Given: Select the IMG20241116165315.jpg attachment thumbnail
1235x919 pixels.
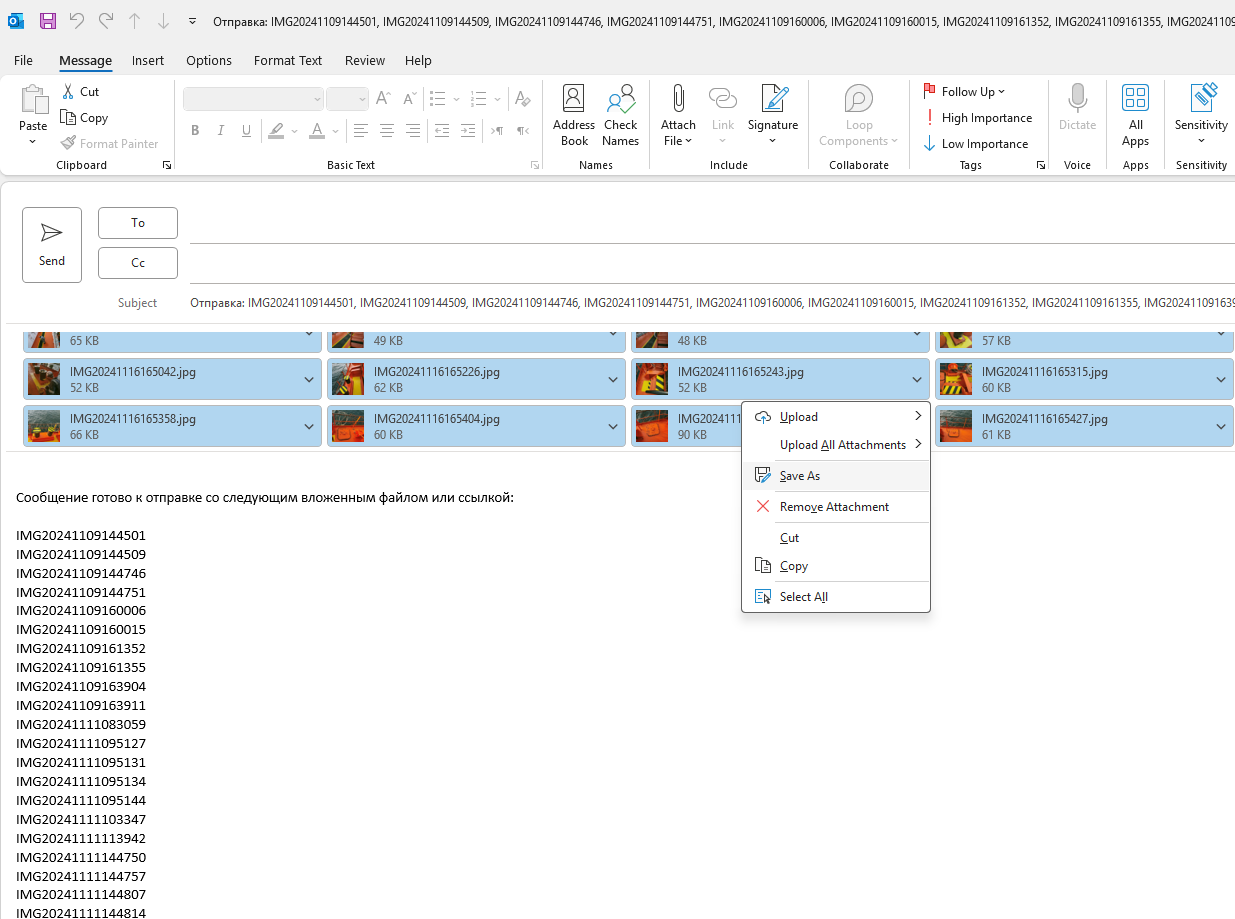Looking at the screenshot, I should (956, 380).
